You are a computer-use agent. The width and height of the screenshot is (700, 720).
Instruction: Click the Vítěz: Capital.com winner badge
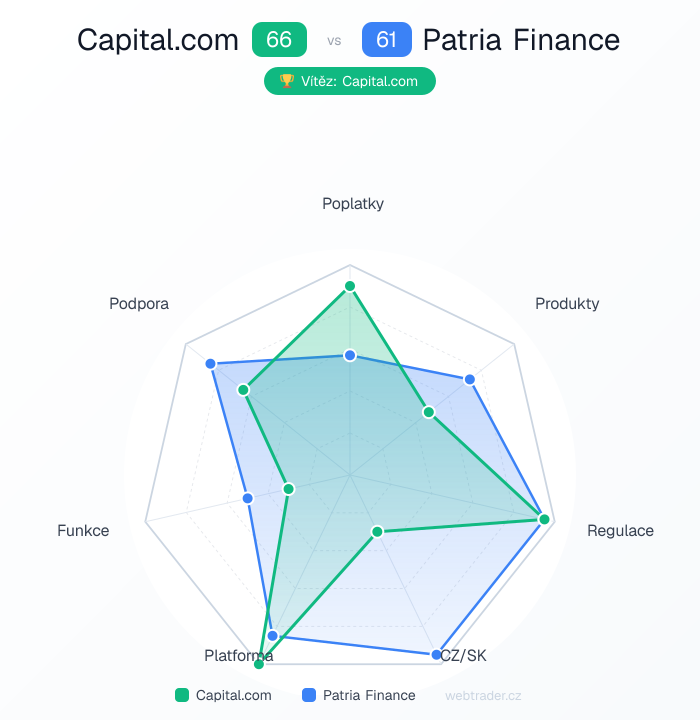click(349, 81)
